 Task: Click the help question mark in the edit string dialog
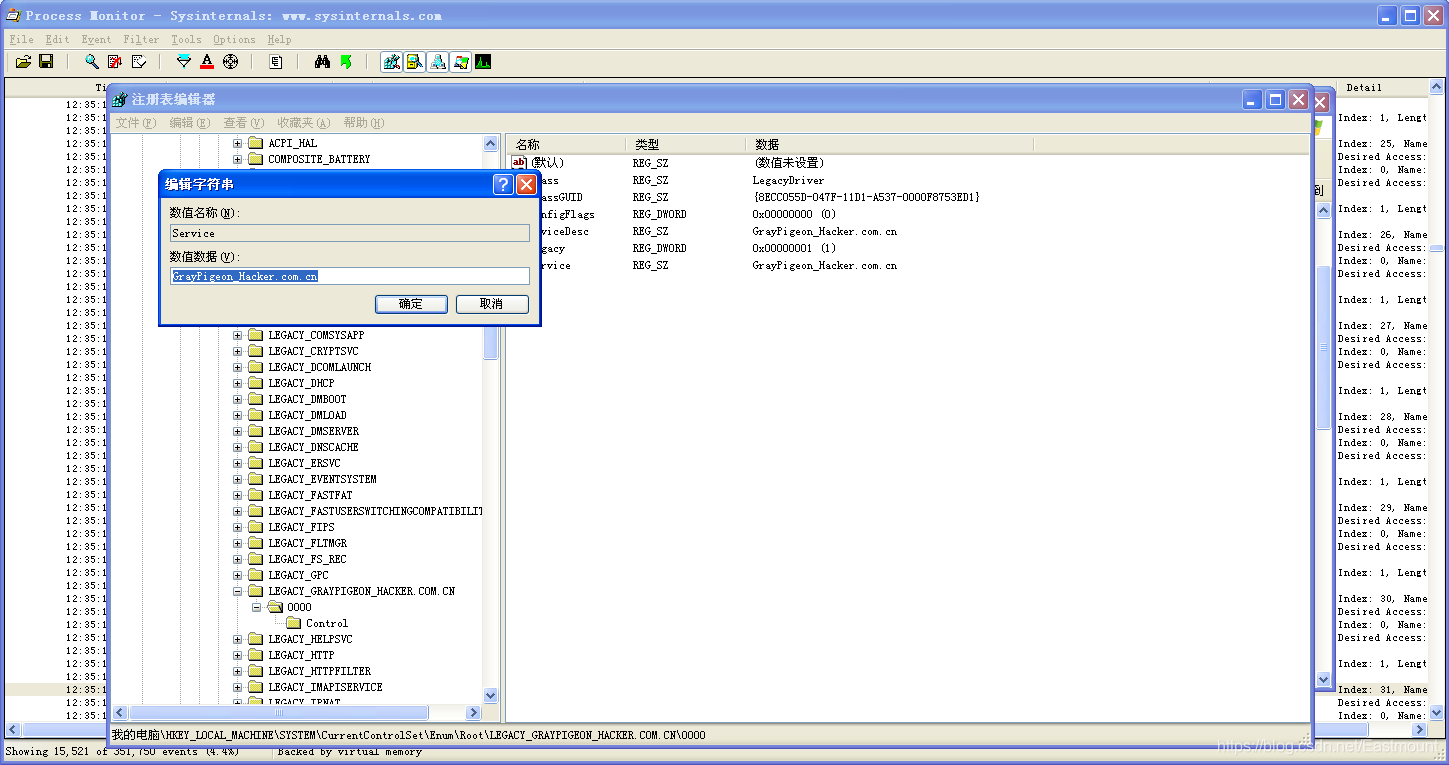click(503, 184)
